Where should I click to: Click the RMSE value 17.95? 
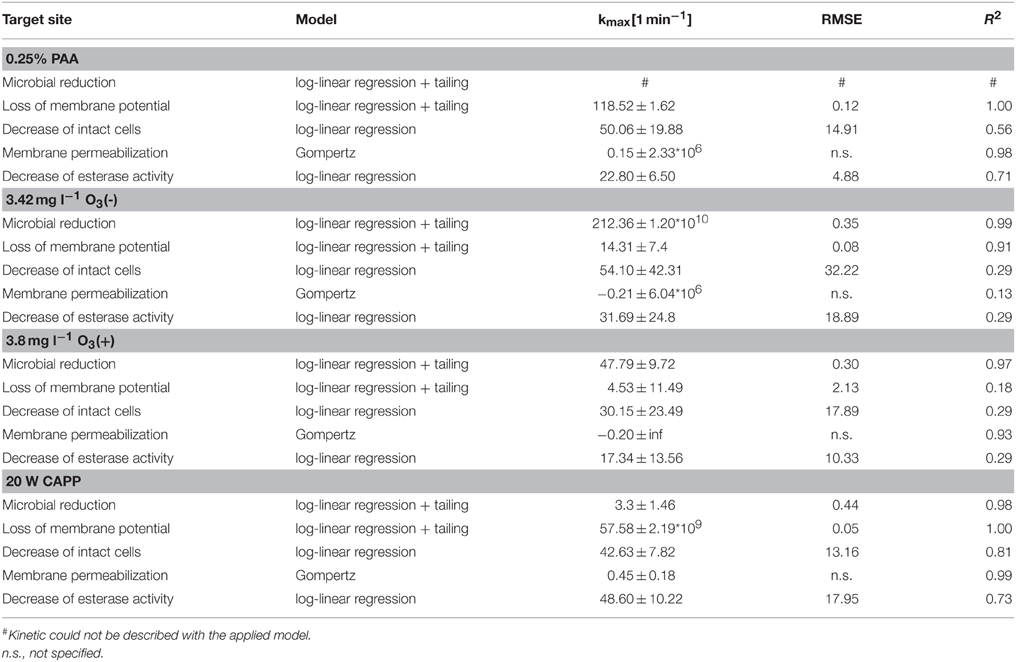click(842, 599)
